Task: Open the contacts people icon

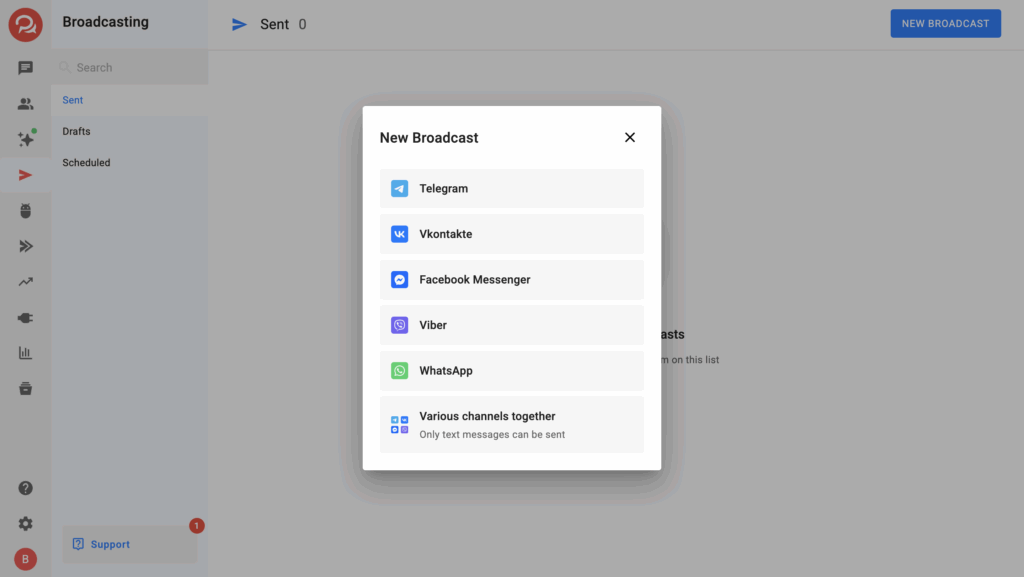Action: click(x=25, y=104)
